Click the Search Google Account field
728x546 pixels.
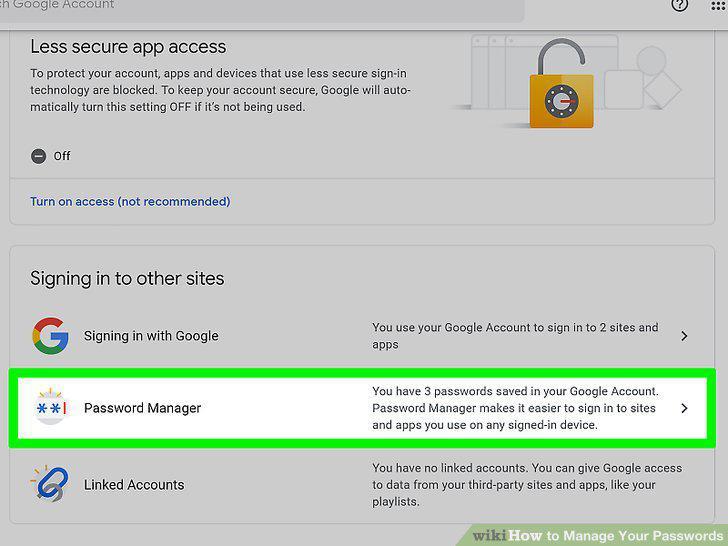point(262,8)
